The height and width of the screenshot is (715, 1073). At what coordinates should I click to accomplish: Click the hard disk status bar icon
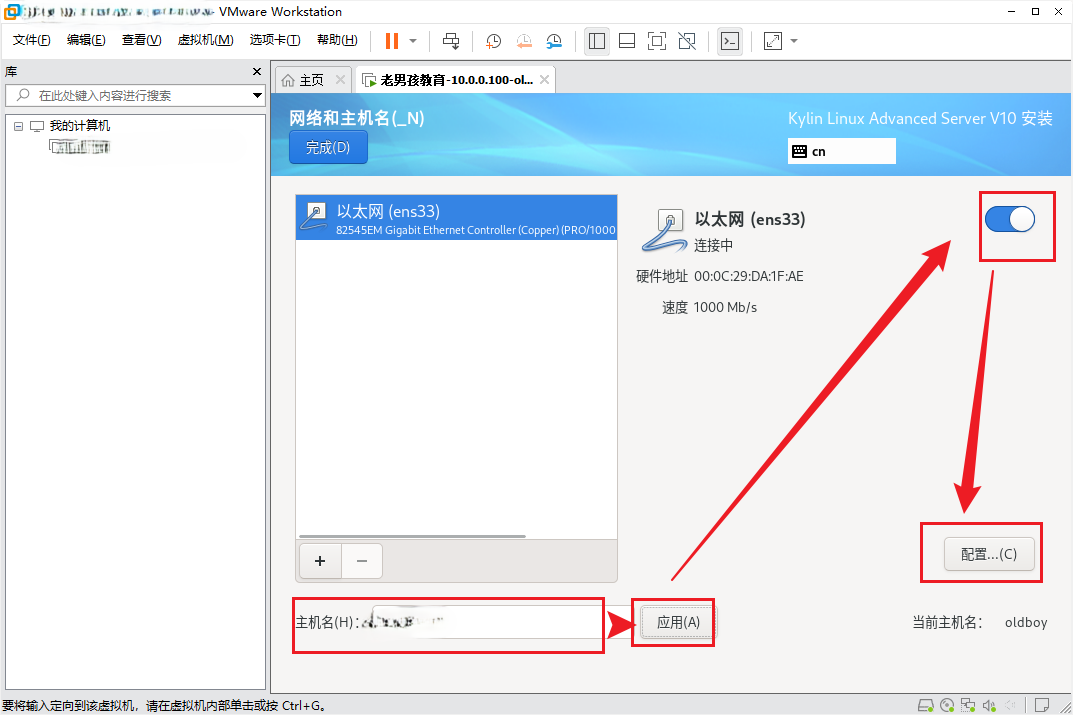pos(925,705)
